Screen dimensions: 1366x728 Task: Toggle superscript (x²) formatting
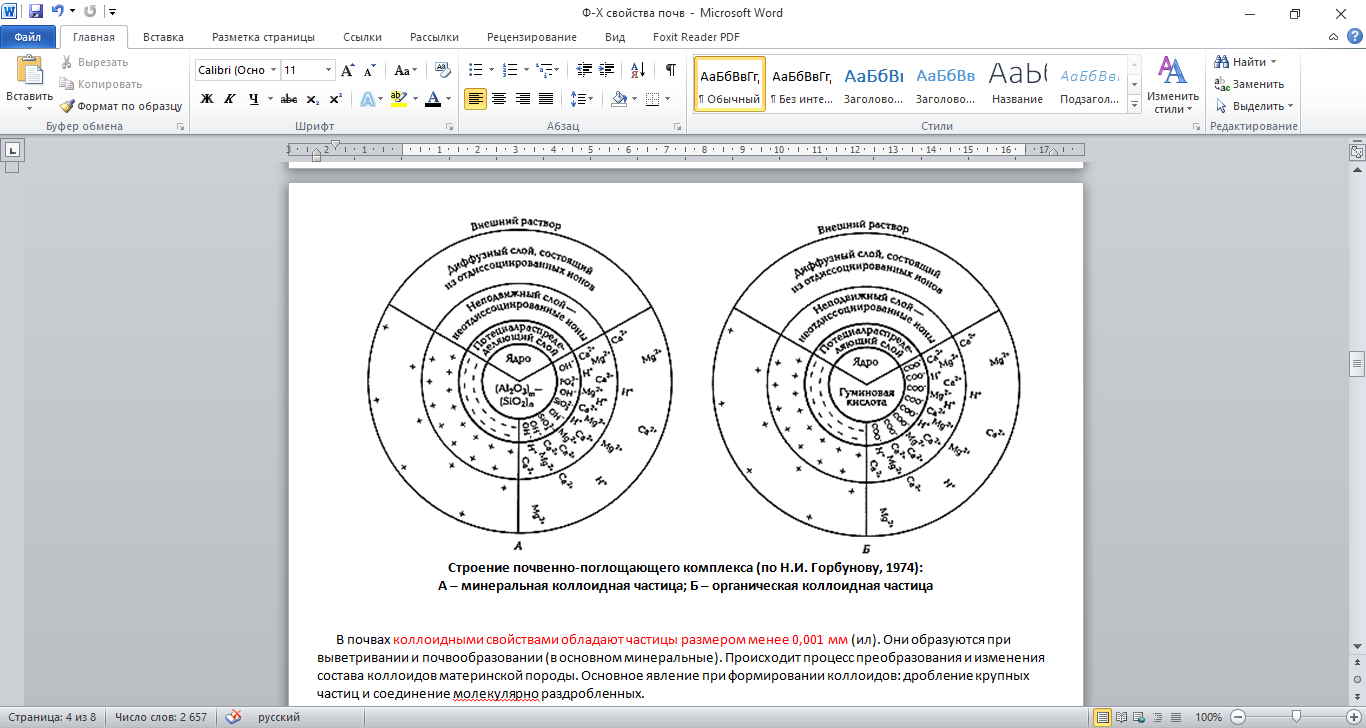[335, 99]
